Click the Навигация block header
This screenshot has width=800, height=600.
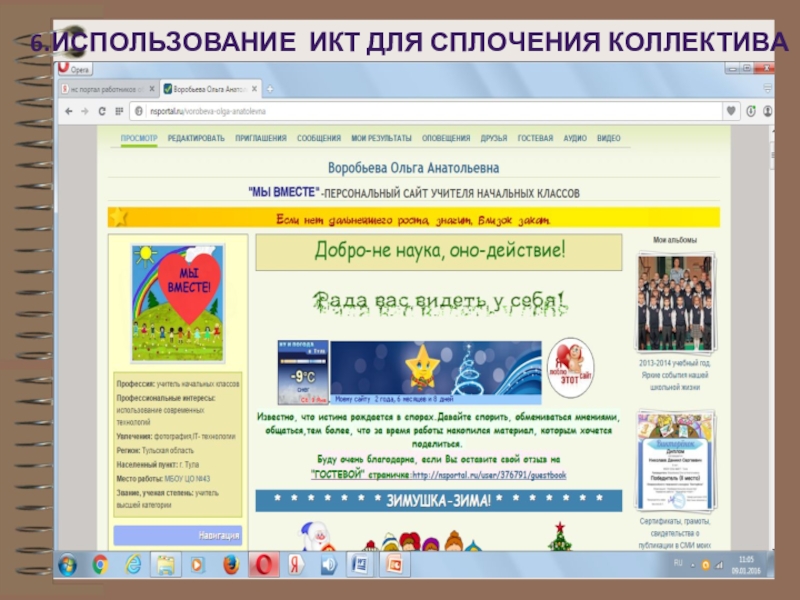click(x=178, y=535)
